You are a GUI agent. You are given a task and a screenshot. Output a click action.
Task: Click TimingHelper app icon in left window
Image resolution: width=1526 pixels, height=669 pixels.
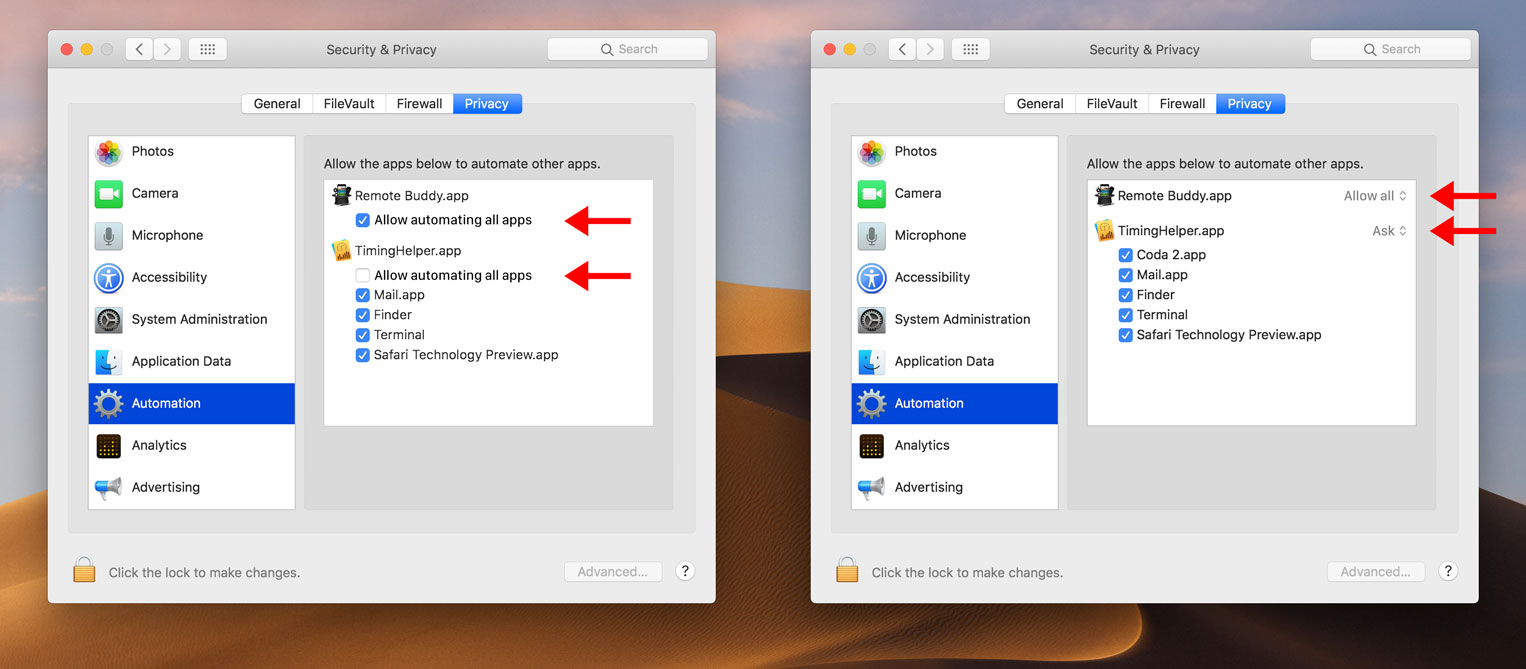342,251
